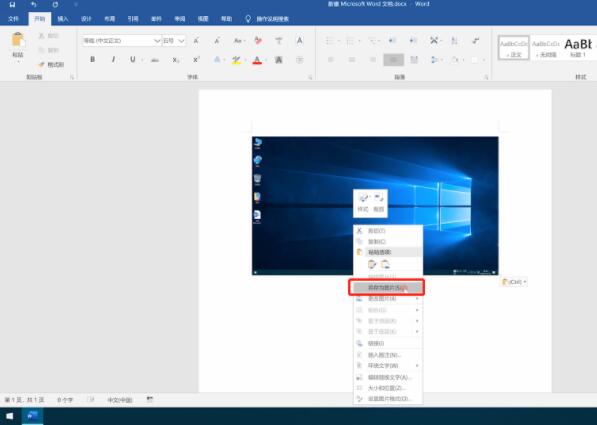
Task: Click the Save icon in quick access toolbar
Action: (12, 5)
